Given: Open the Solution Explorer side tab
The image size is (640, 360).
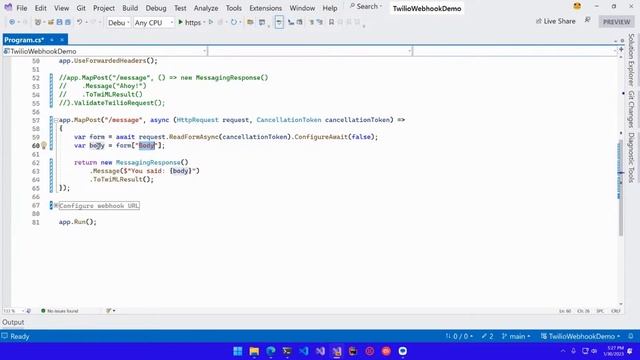Looking at the screenshot, I should pyautogui.click(x=631, y=60).
